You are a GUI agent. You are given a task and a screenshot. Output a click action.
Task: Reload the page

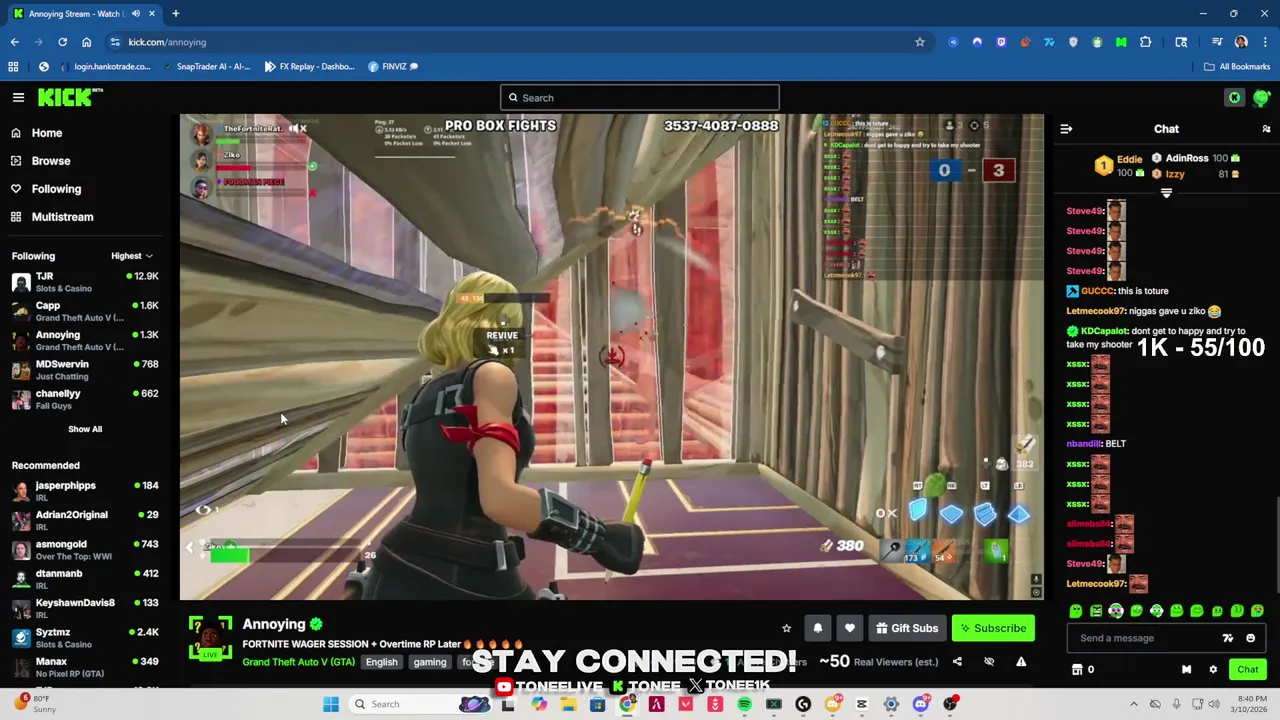[x=62, y=42]
